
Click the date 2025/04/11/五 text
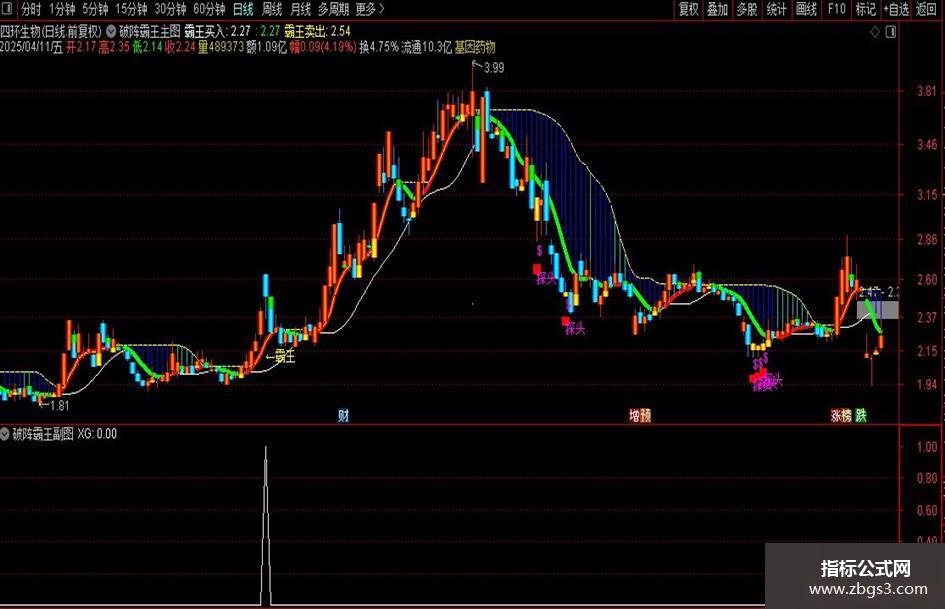click(x=31, y=47)
